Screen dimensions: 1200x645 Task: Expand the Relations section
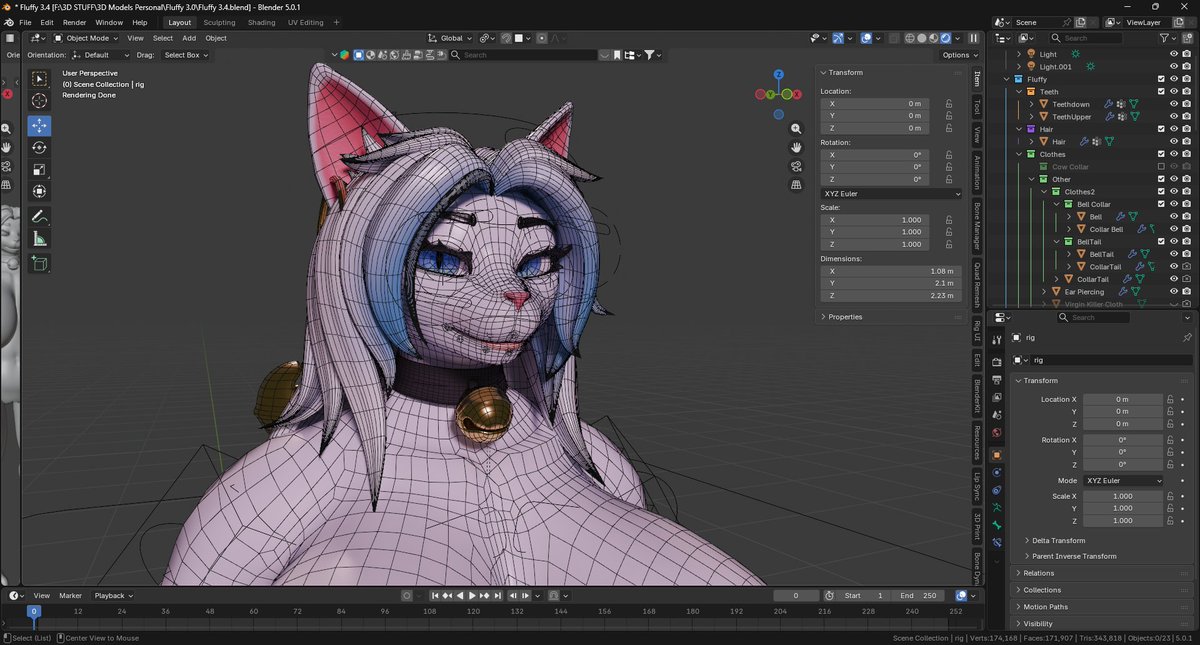tap(1038, 573)
